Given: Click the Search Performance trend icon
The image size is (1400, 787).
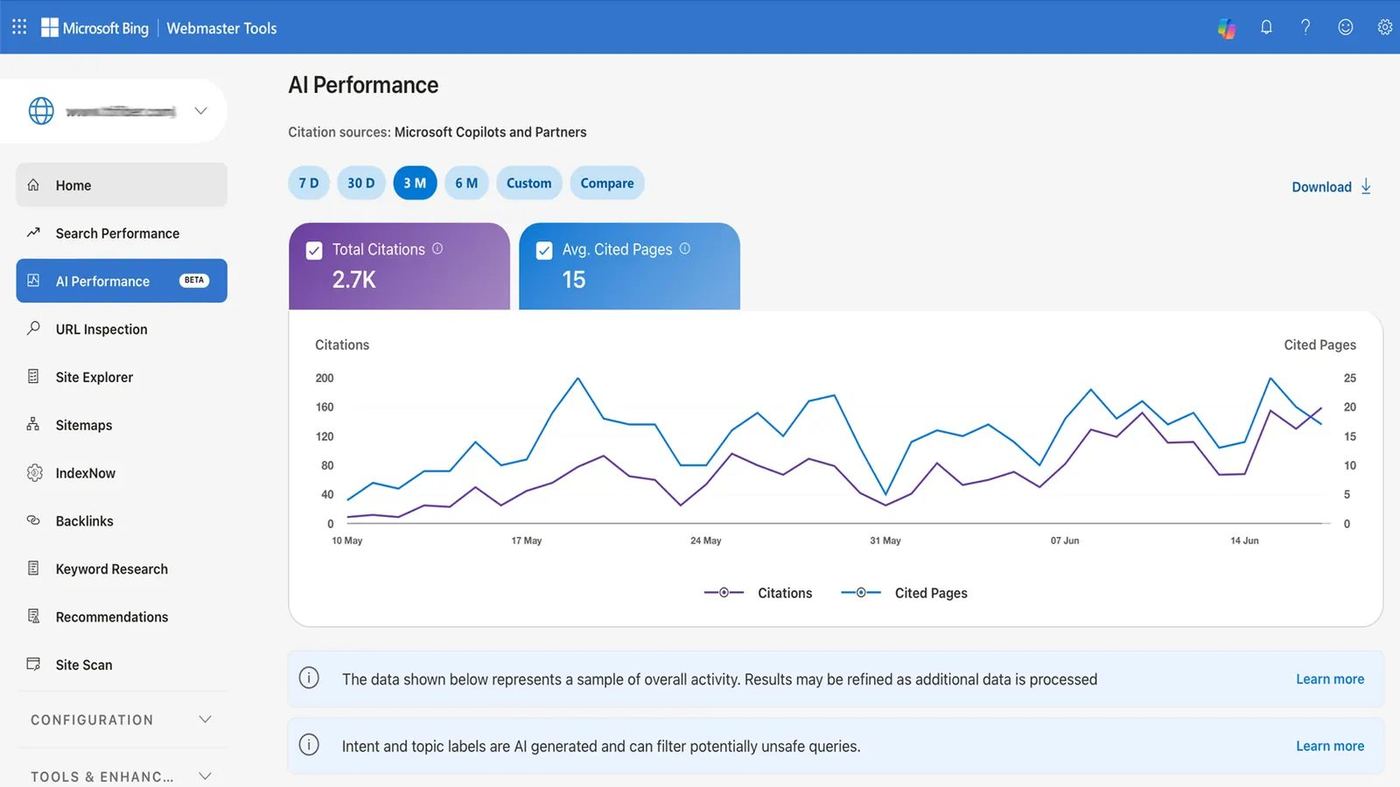Looking at the screenshot, I should pos(33,233).
